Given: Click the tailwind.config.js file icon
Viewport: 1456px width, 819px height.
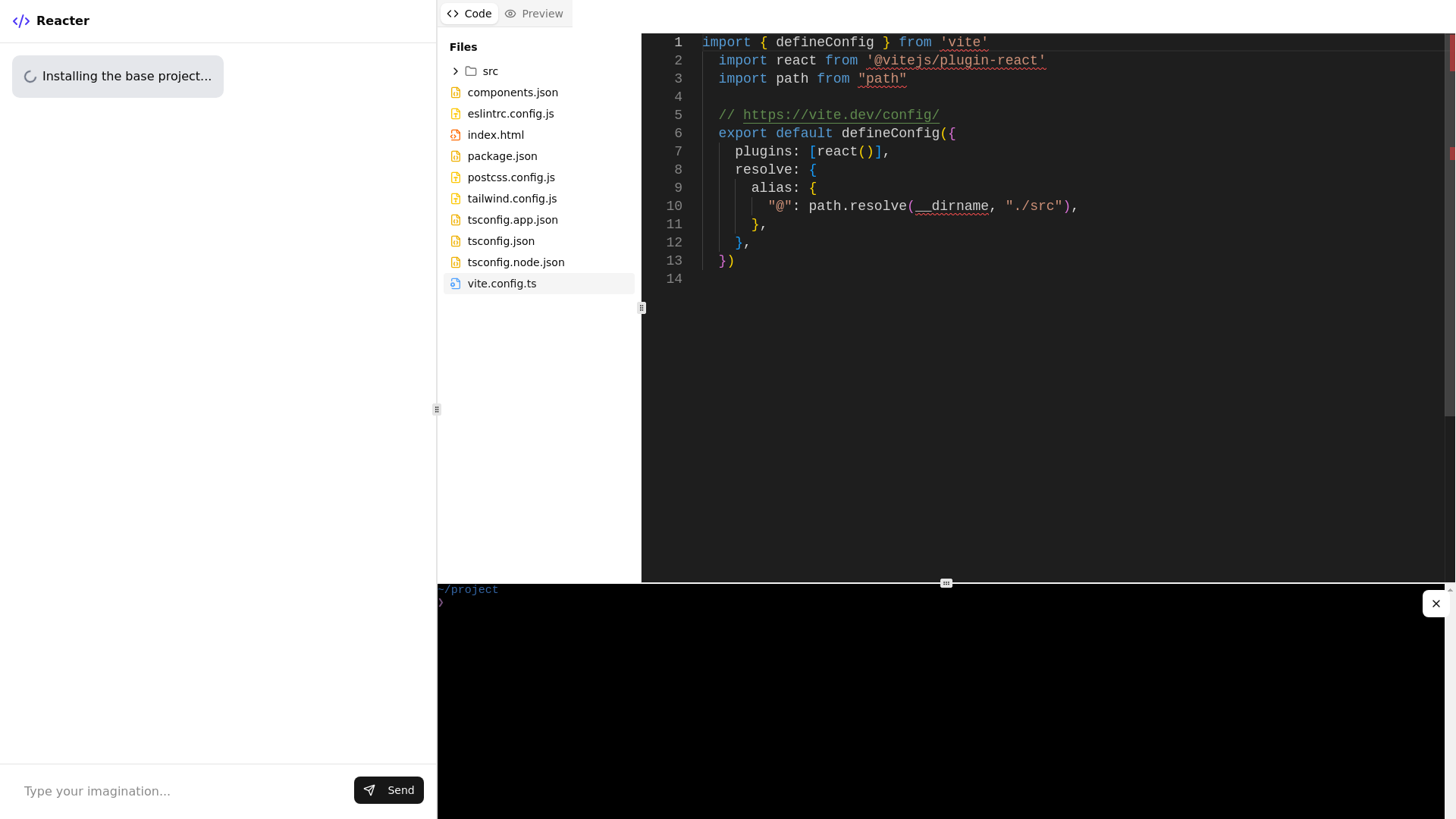Looking at the screenshot, I should pos(456,199).
